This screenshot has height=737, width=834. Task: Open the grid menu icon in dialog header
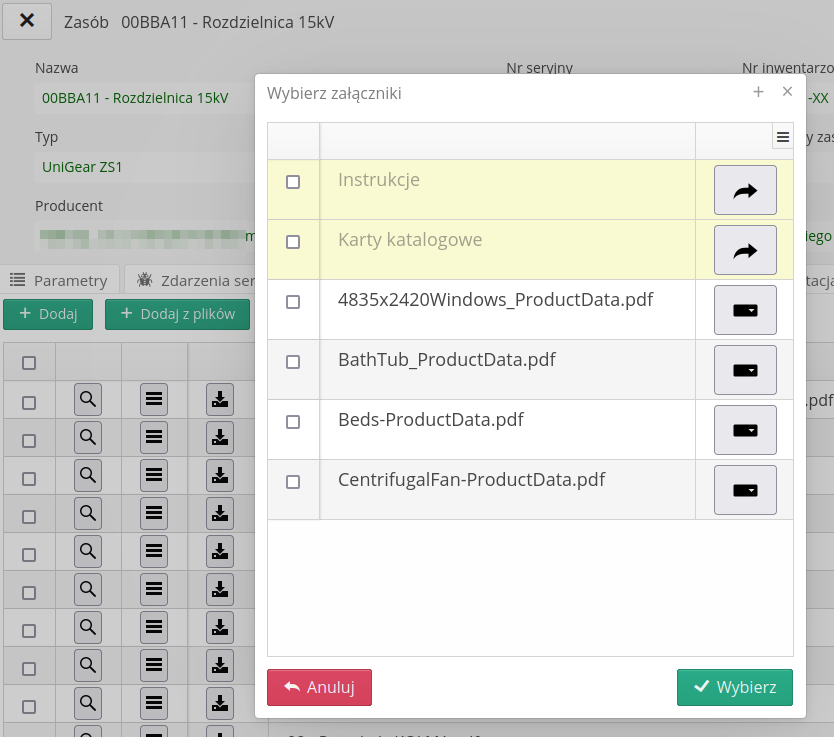point(783,138)
